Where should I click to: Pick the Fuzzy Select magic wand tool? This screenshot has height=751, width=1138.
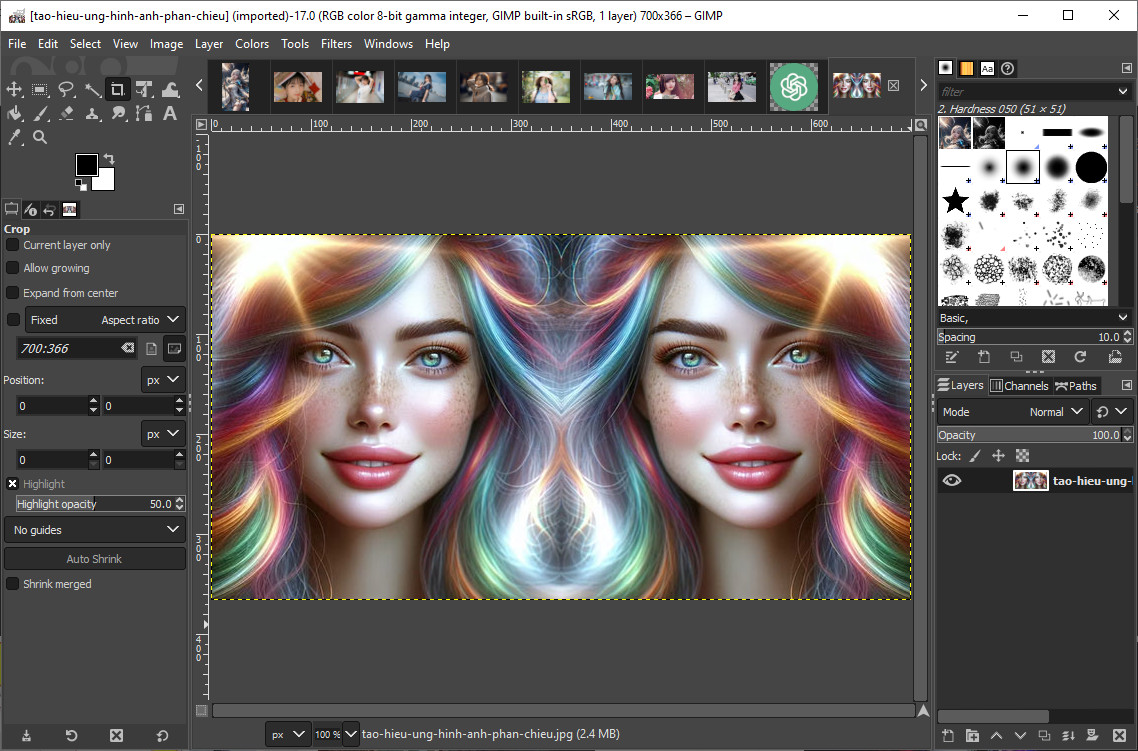[92, 89]
